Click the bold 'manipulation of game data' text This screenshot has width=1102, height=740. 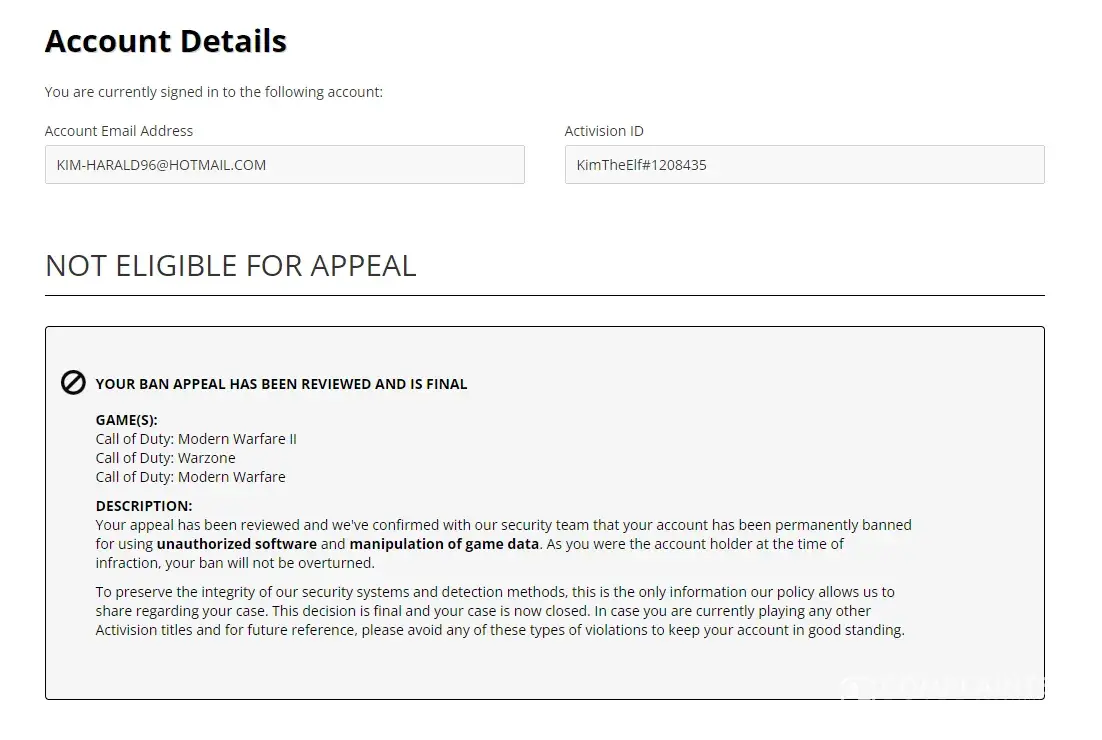(444, 544)
